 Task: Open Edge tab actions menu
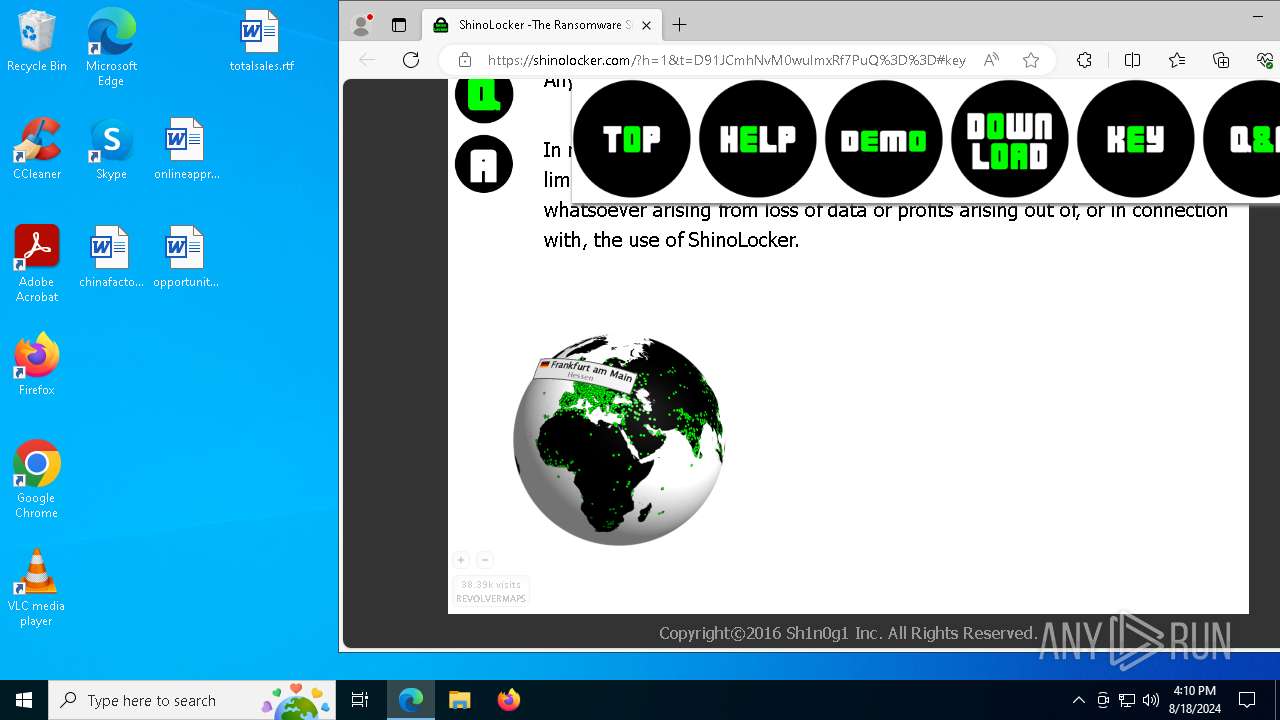pyautogui.click(x=399, y=25)
